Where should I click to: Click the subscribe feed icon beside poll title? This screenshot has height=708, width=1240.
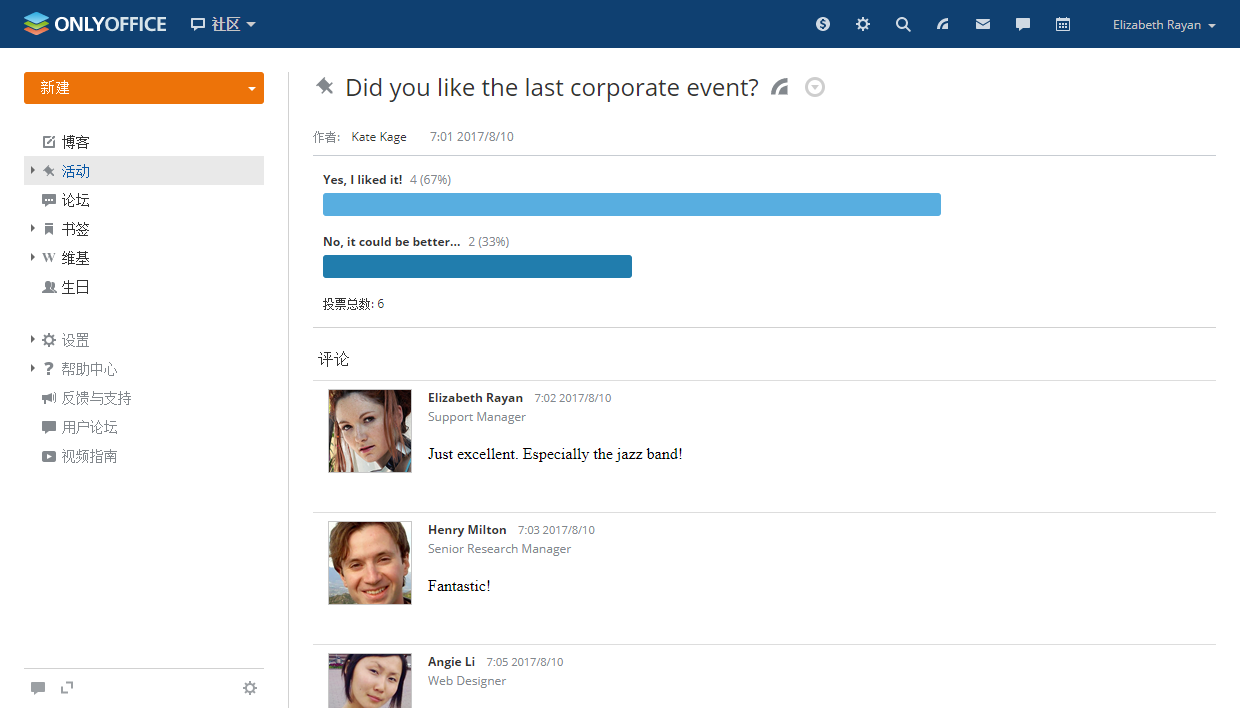click(780, 88)
